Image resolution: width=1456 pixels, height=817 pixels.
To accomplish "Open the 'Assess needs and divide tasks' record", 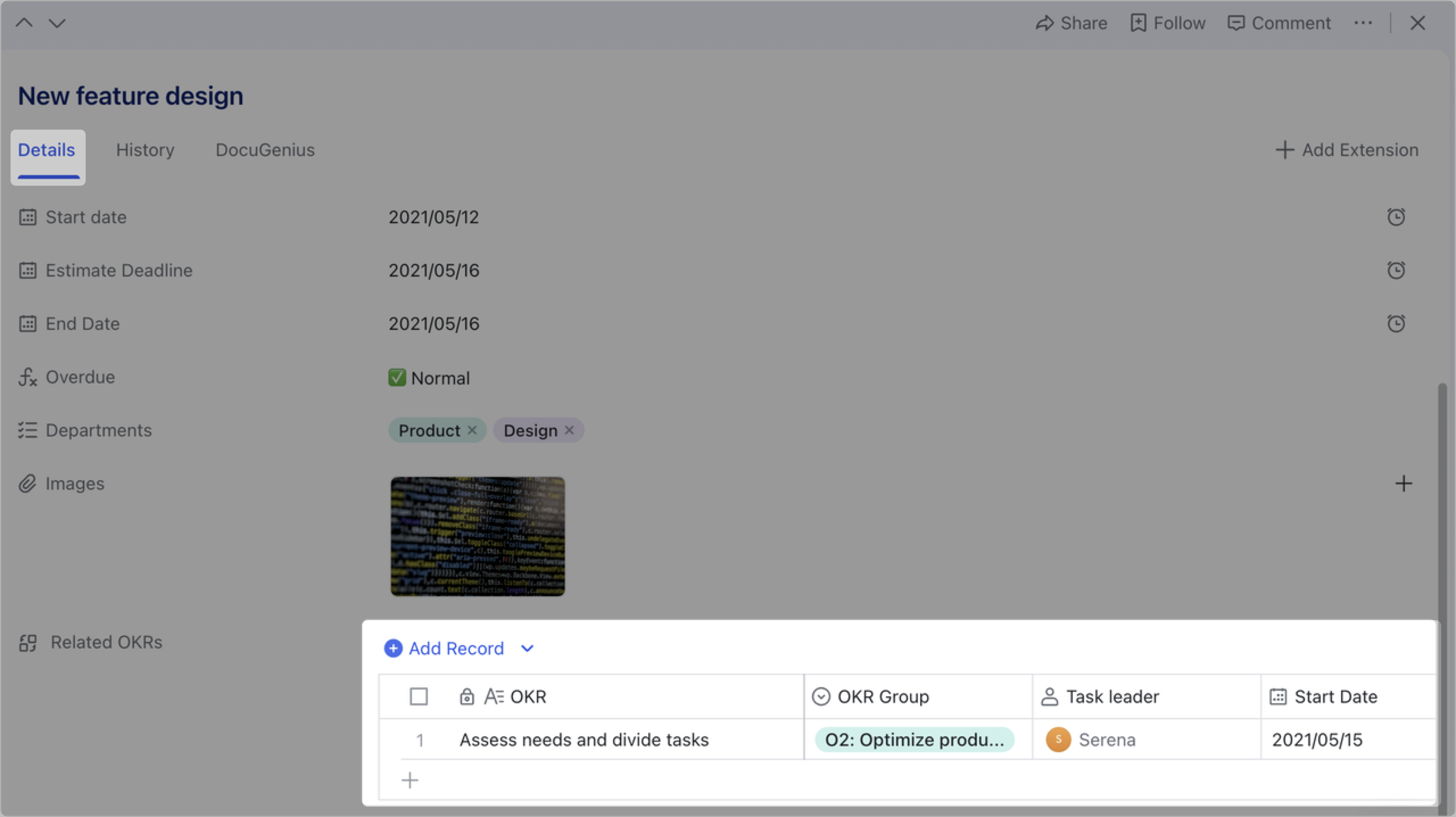I will coord(584,740).
